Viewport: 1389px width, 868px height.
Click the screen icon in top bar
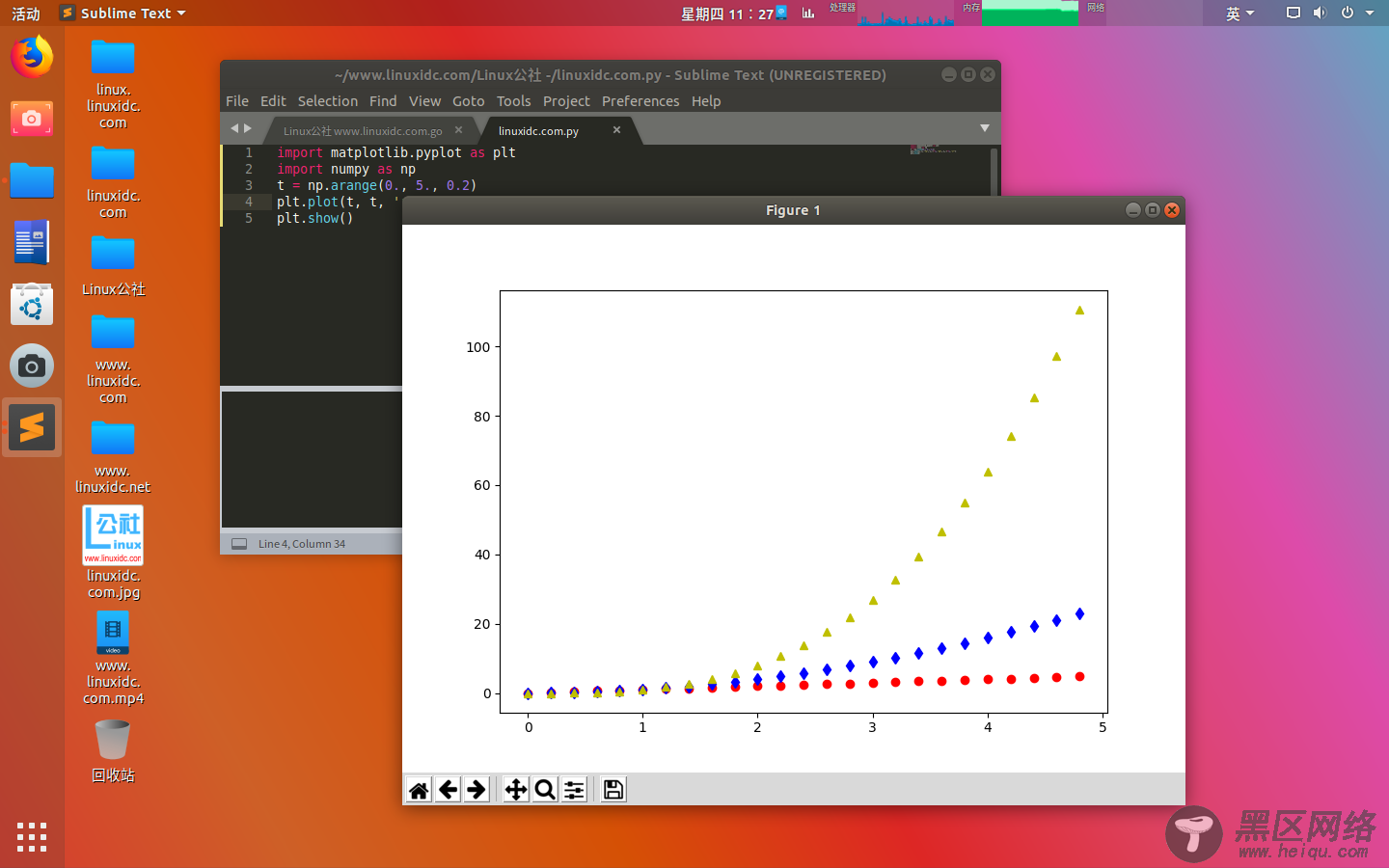(1293, 13)
